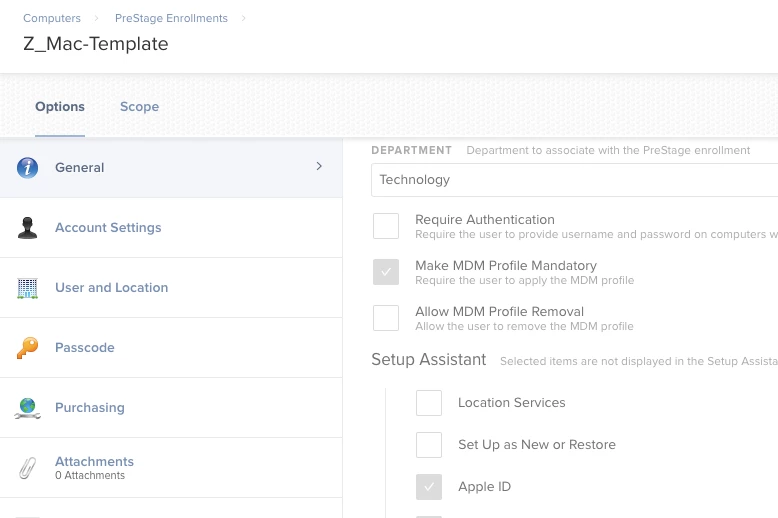Switch to the Scope tab
The width and height of the screenshot is (778, 518).
(x=139, y=107)
